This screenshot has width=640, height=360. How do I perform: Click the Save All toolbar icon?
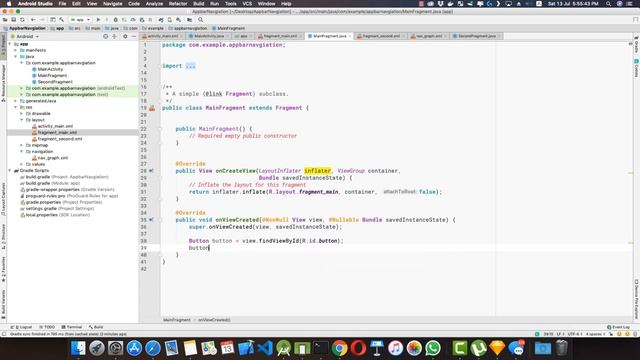click(x=13, y=20)
